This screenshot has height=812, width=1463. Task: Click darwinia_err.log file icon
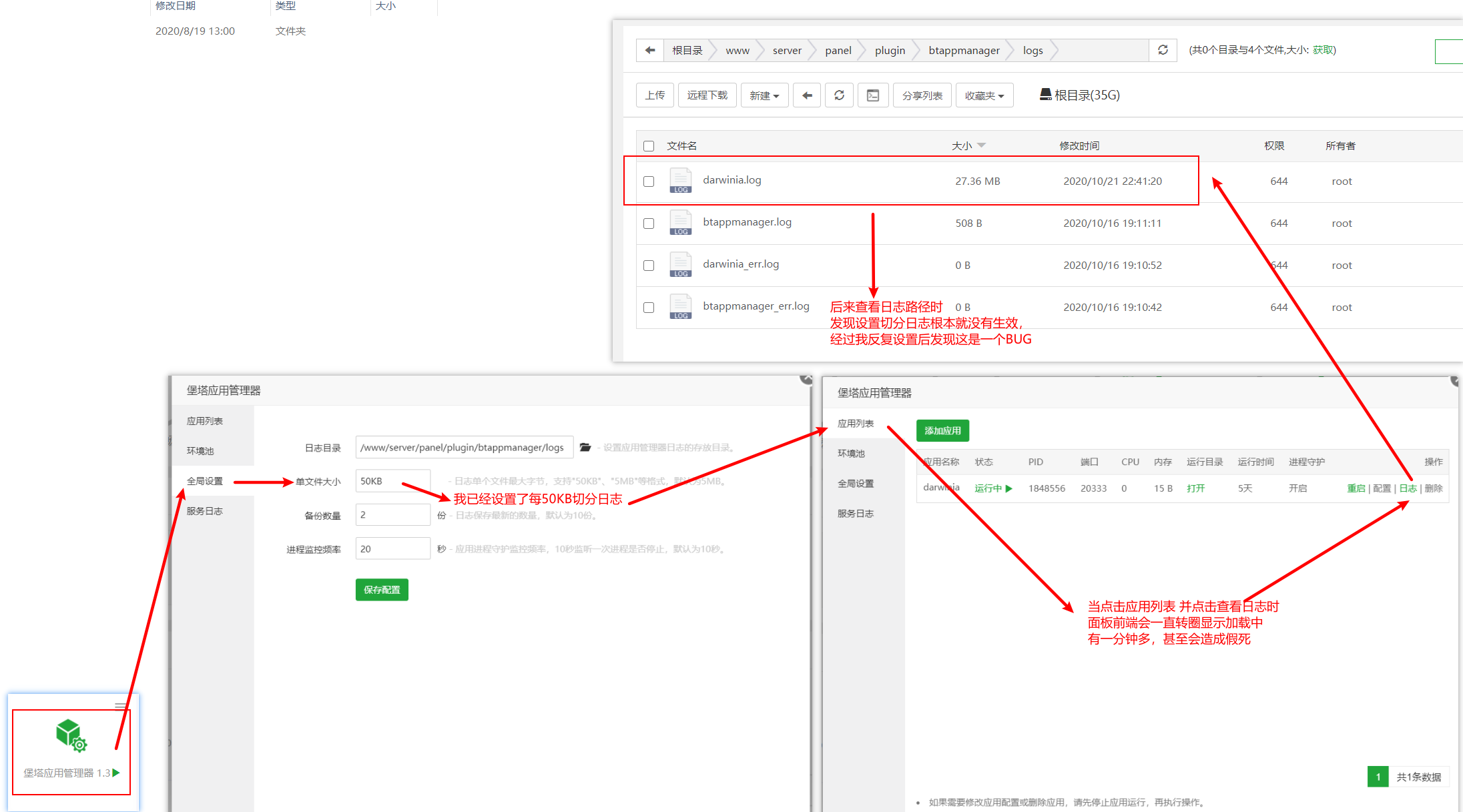(x=681, y=265)
